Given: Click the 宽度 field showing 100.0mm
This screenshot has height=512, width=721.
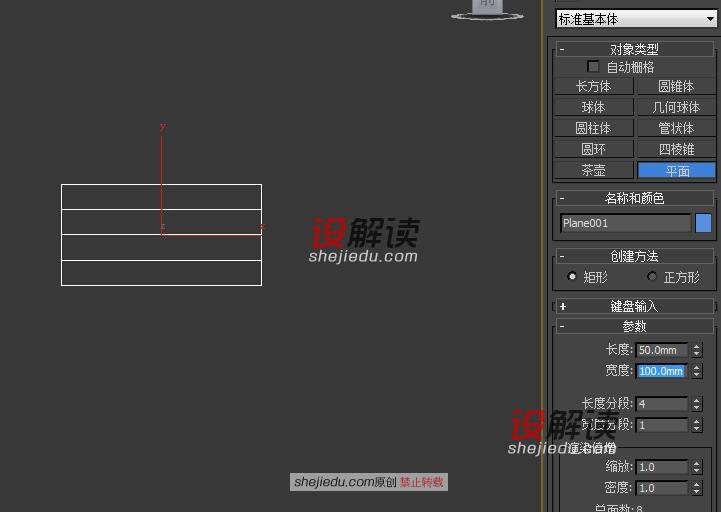Looking at the screenshot, I should pyautogui.click(x=662, y=371).
